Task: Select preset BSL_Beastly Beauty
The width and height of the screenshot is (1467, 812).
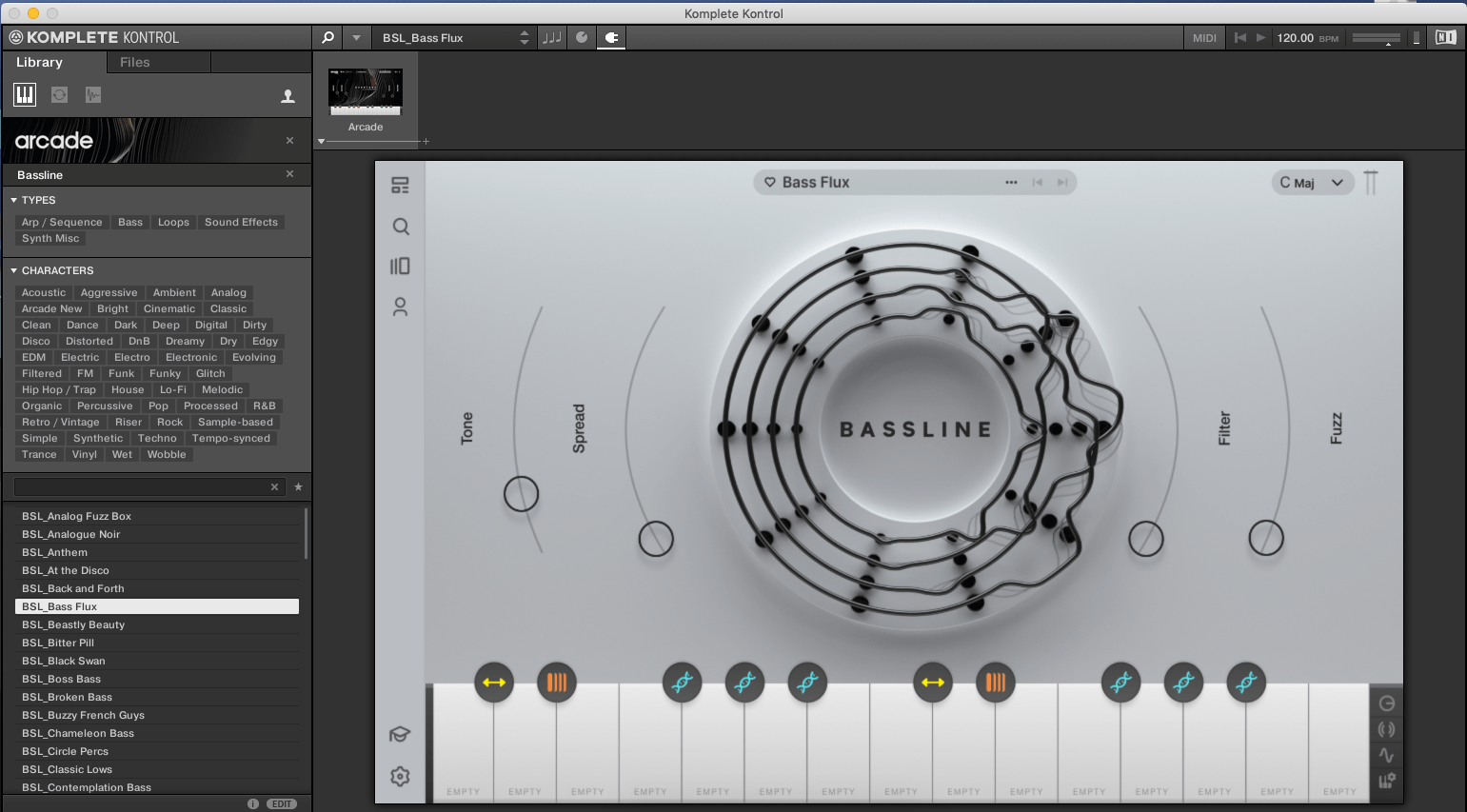Action: coord(157,624)
